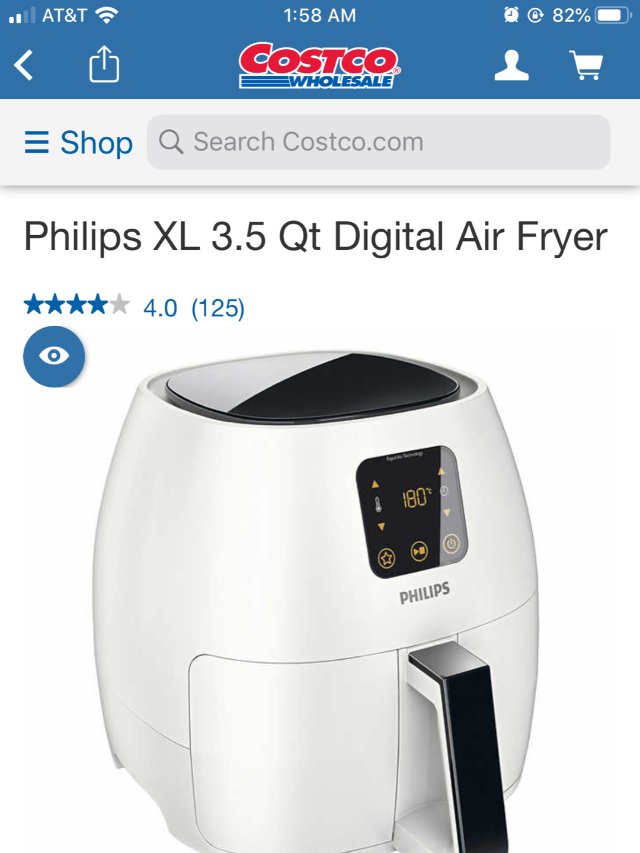Go to Costco Wholesale home logo
640x853 pixels.
click(x=319, y=65)
